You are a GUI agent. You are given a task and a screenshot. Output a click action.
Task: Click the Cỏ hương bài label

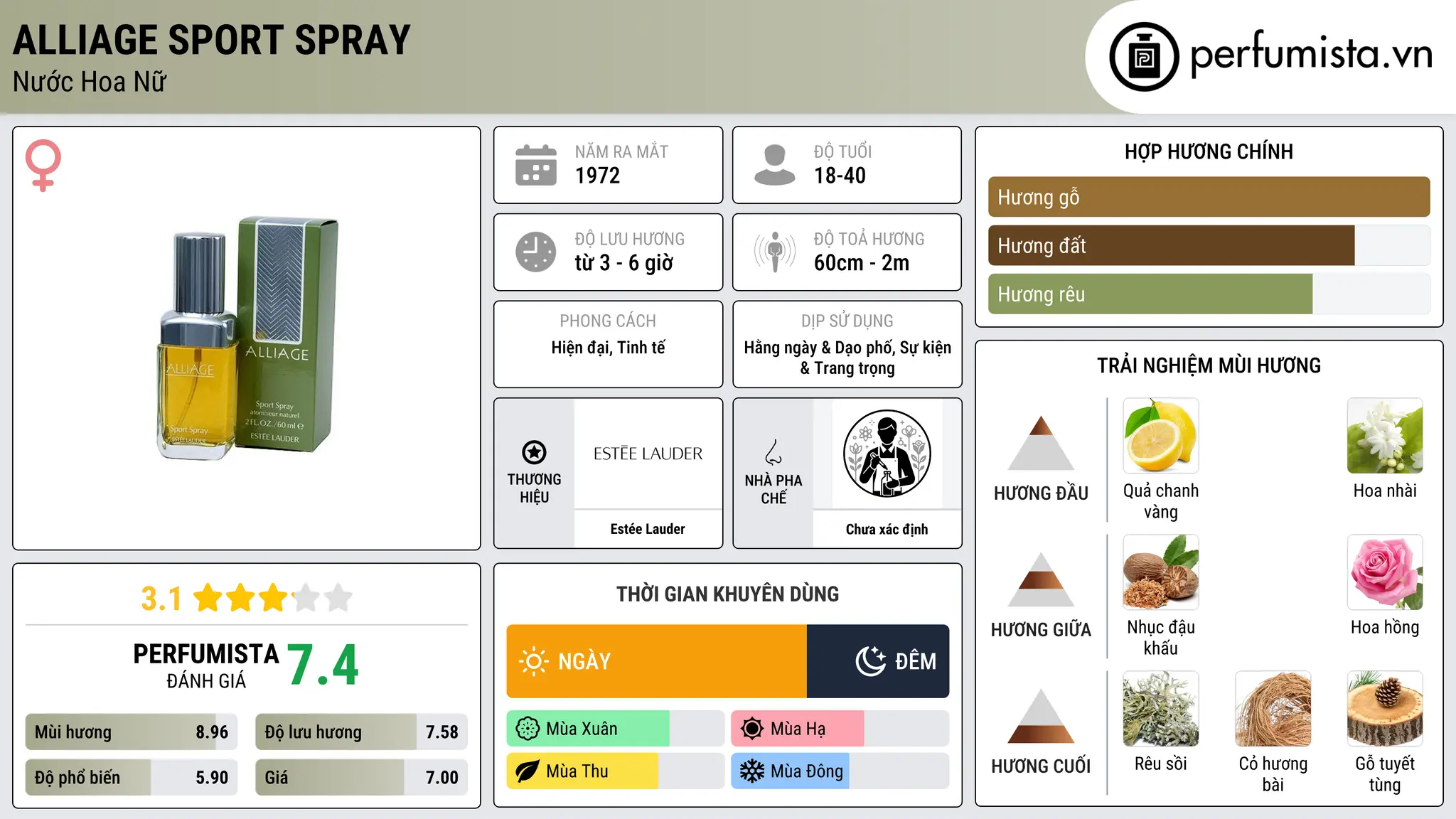point(1273,774)
